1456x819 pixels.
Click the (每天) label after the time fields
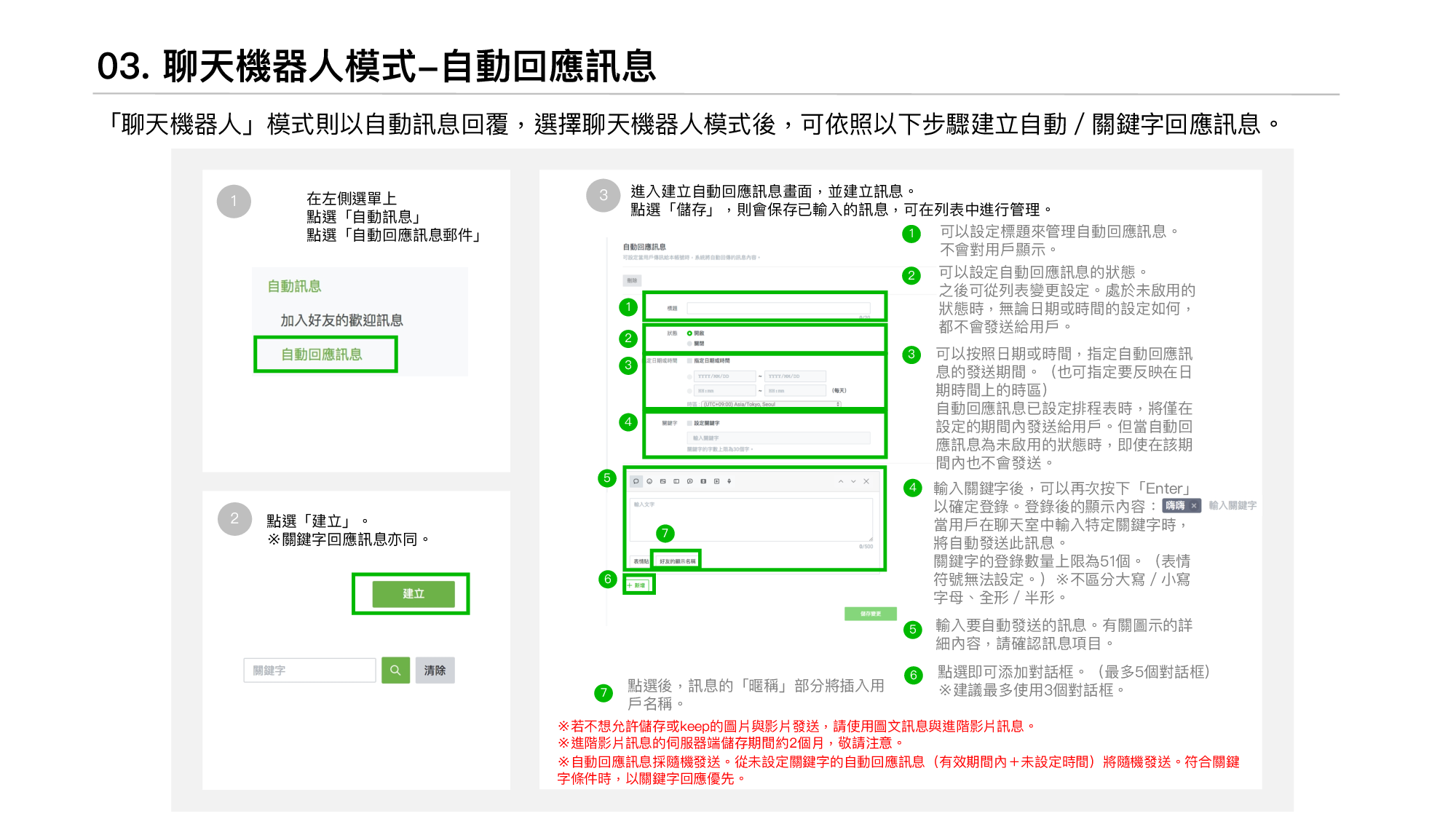(839, 391)
